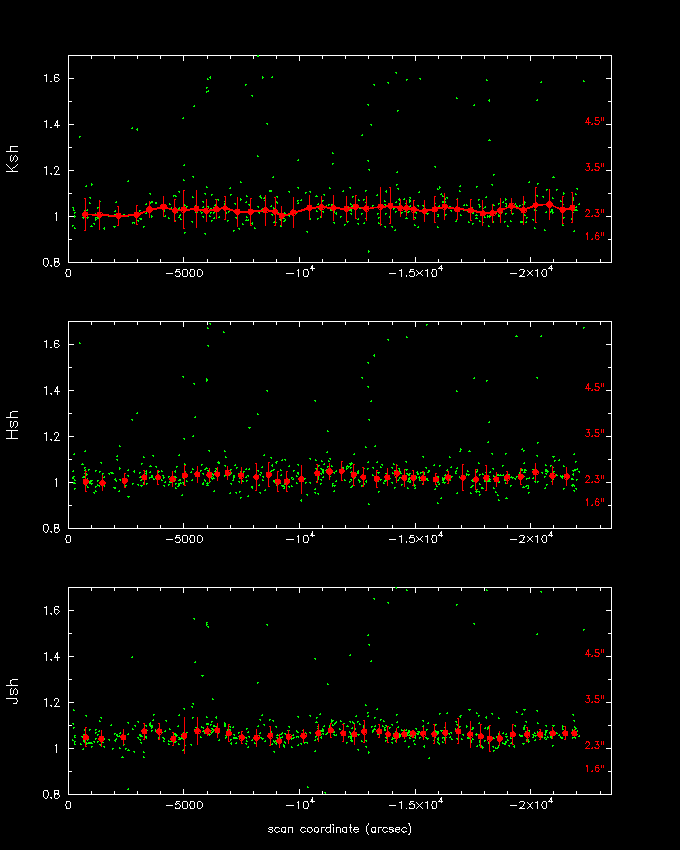Select the red 2.3" label in Jsh panel

pyautogui.click(x=594, y=746)
